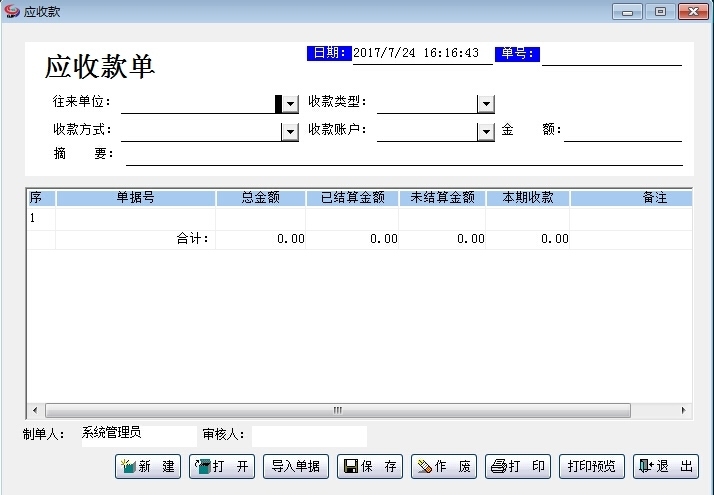This screenshot has width=714, height=495.
Task: Select the 序 column header
Action: click(41, 198)
